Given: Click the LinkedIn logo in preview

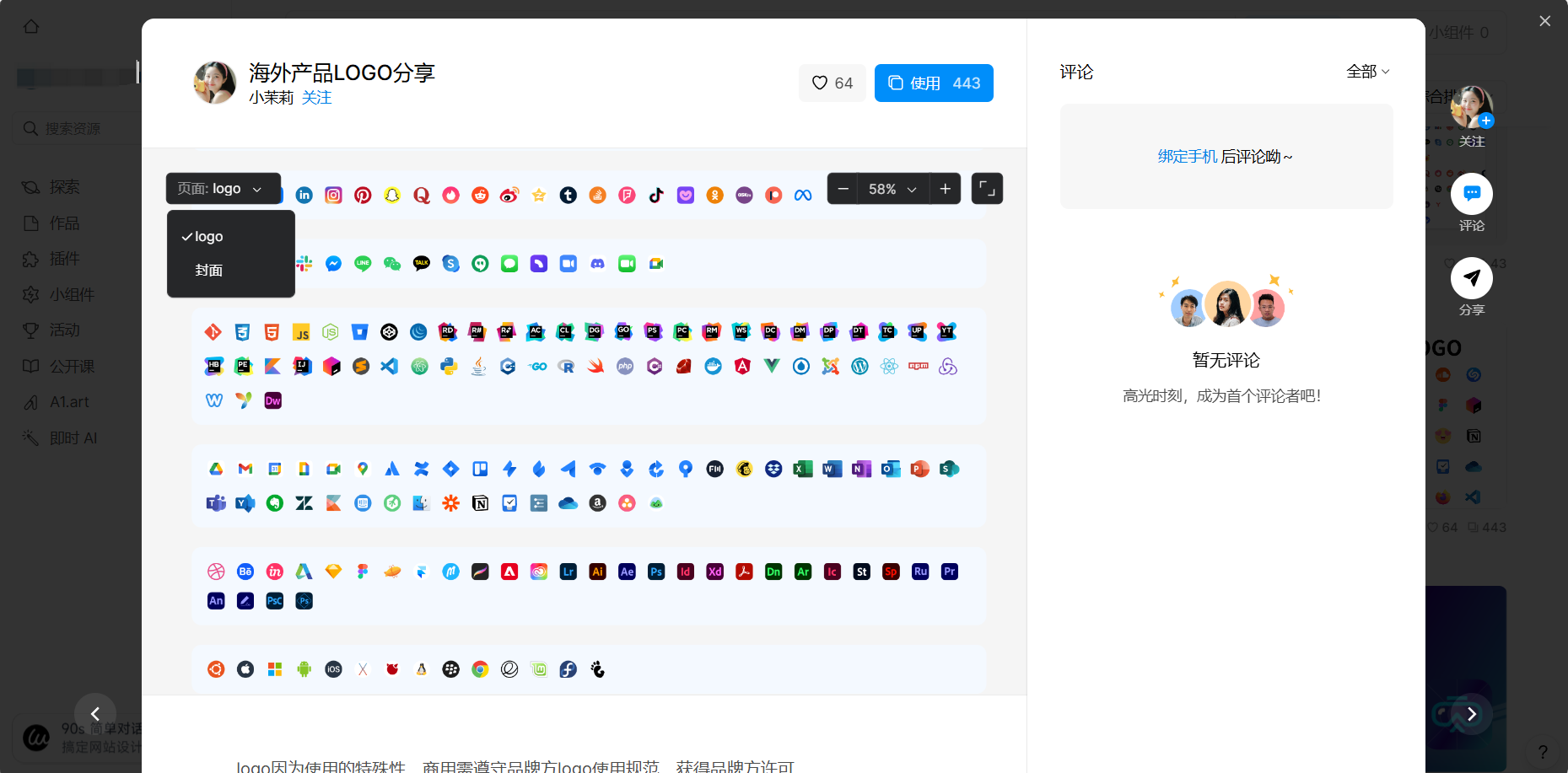Looking at the screenshot, I should (x=304, y=196).
